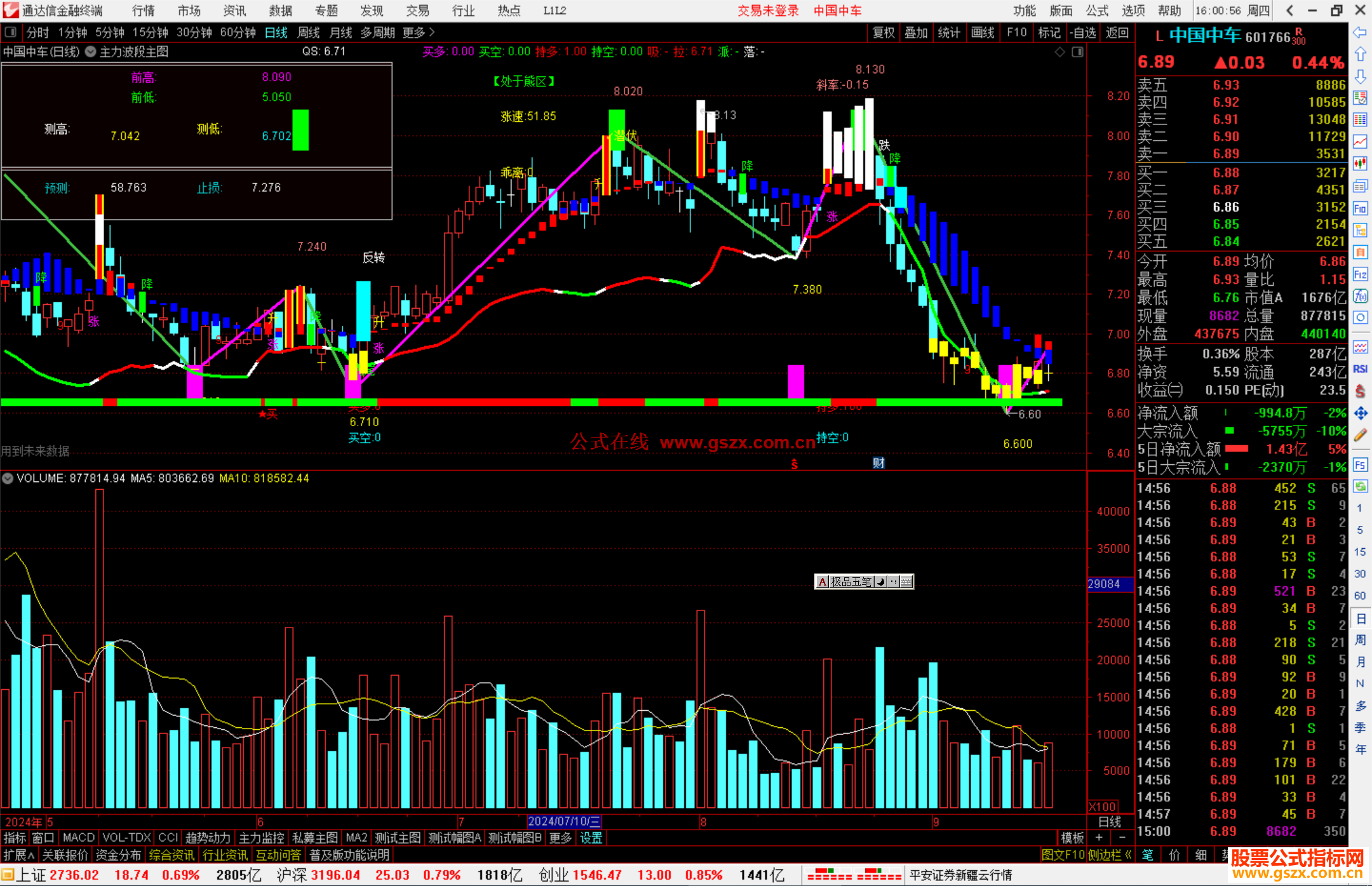Click the F10 sidebar icon

[x=1360, y=208]
